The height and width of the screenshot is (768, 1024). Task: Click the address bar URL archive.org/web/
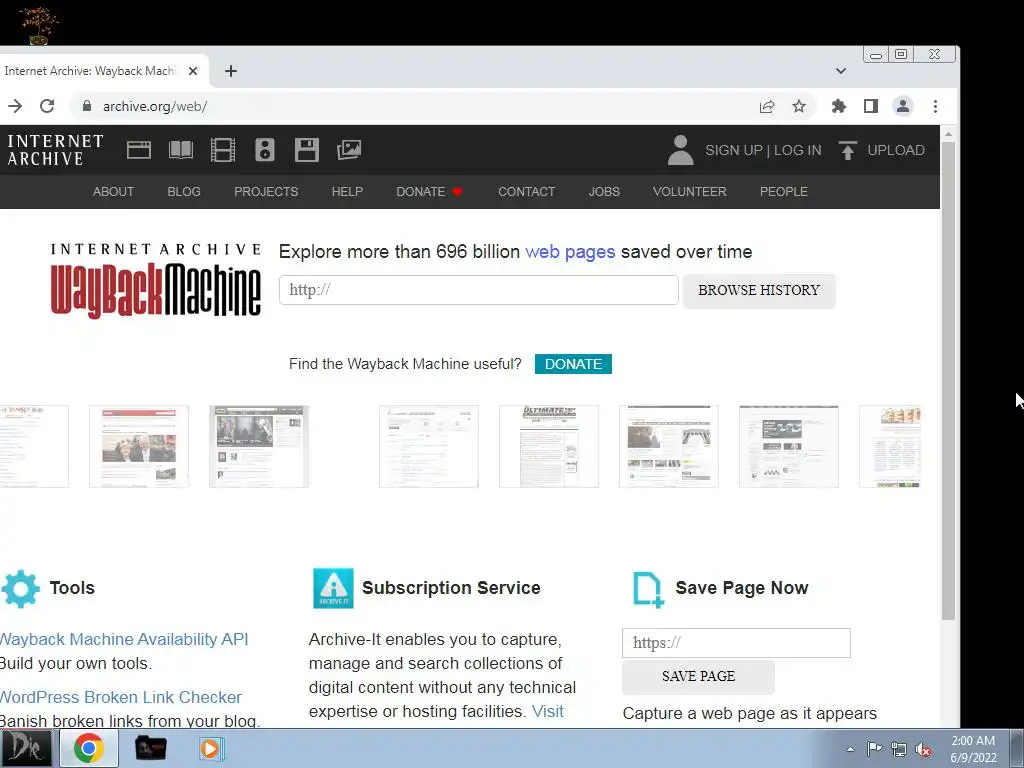click(x=155, y=106)
